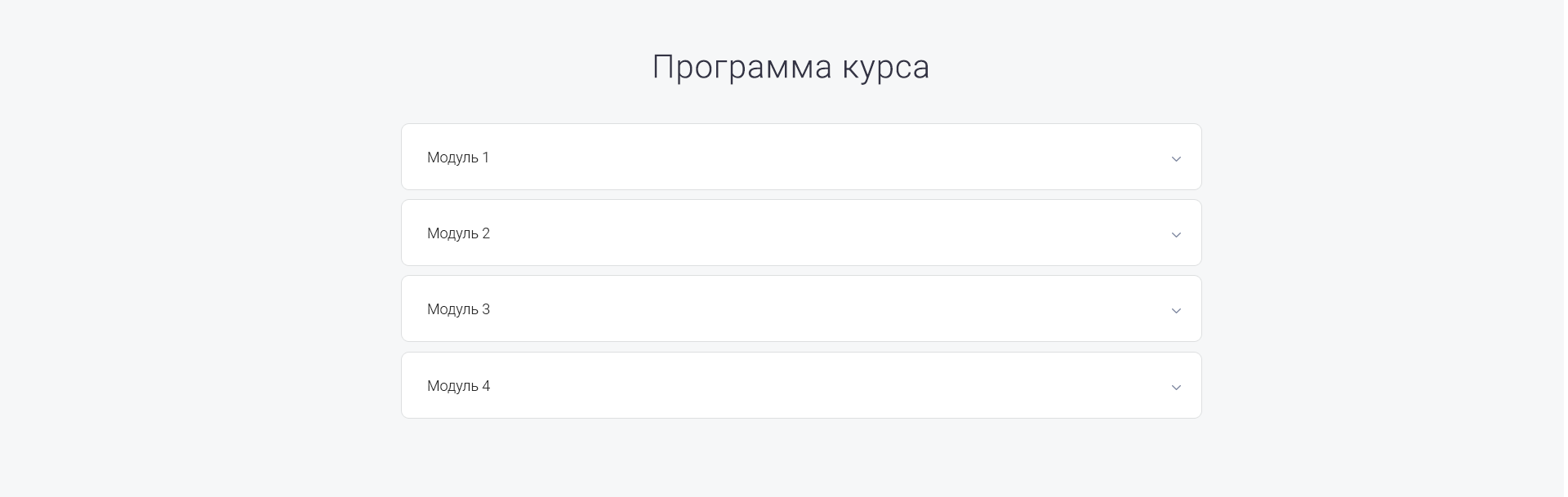Show contents of the Модуль 4 panel
The width and height of the screenshot is (1568, 497).
800,385
